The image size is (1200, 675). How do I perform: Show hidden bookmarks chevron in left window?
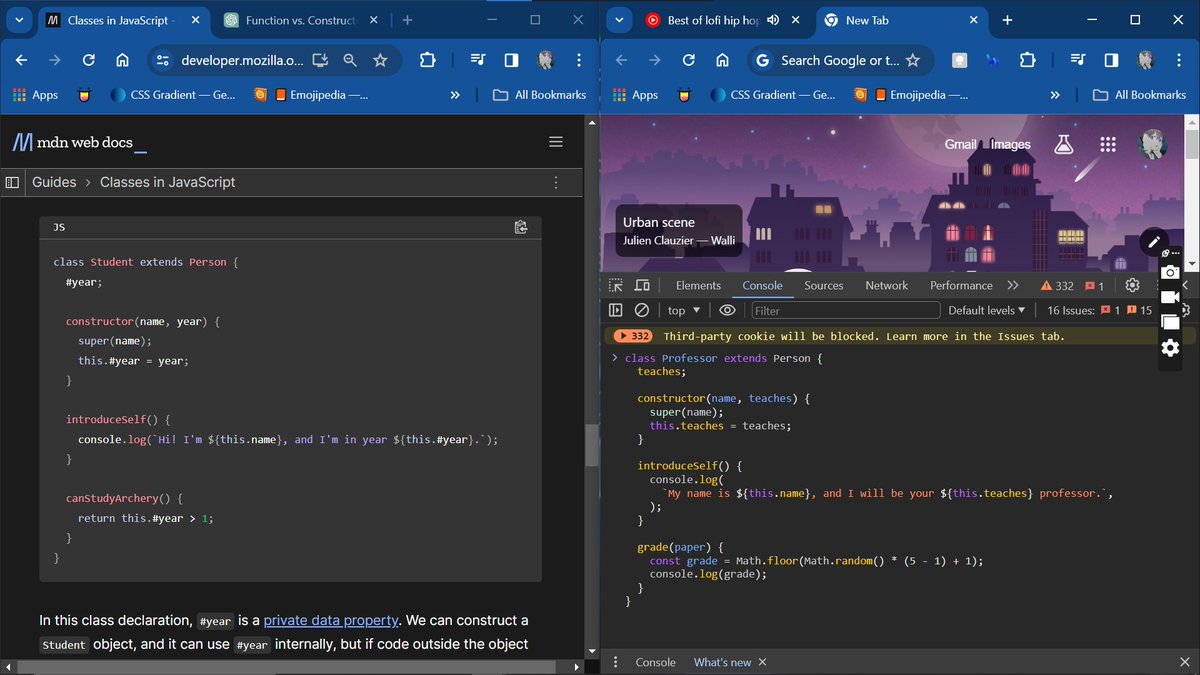(x=455, y=95)
